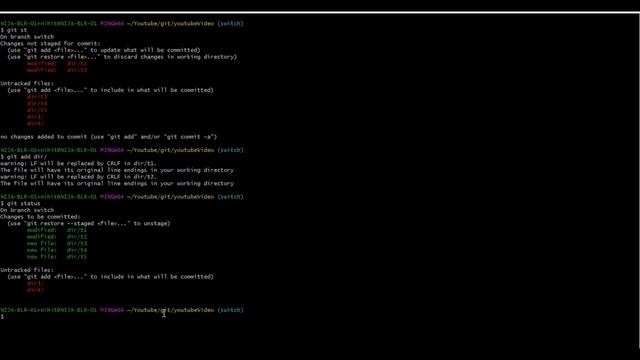Click the green 'new file: dir/t4' line
Viewport: 640px width, 360px height.
[x=57, y=250]
